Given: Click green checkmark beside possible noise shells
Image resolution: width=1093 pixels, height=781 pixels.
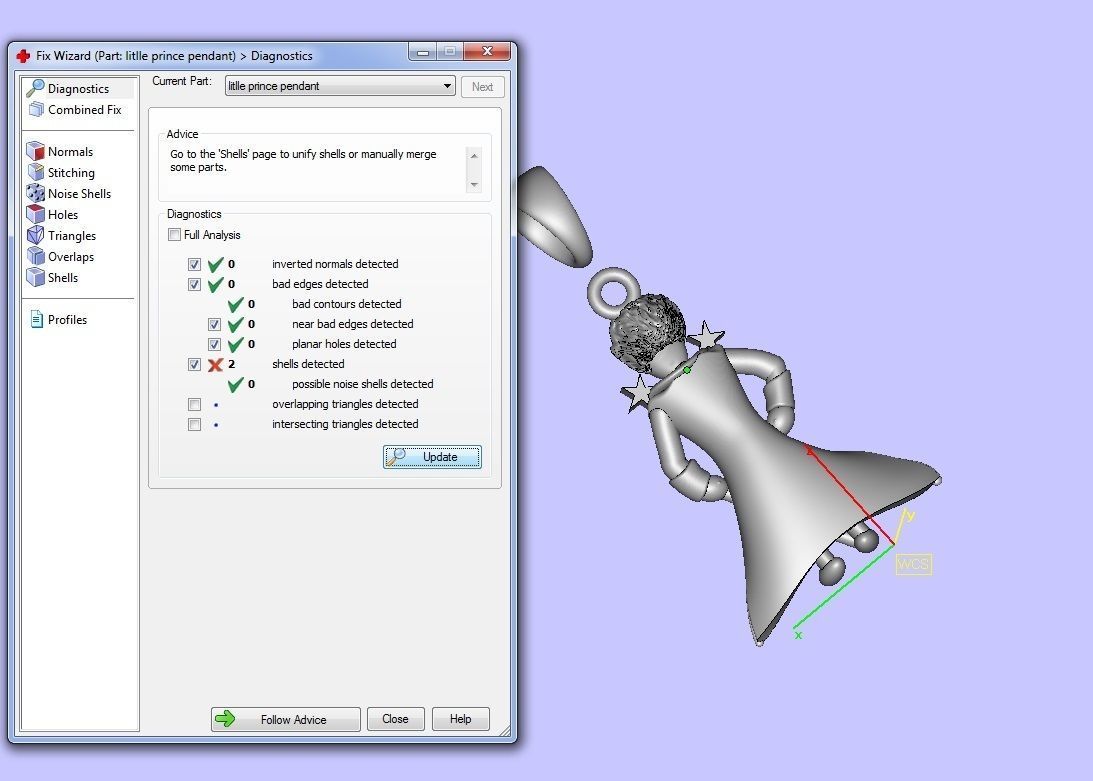Looking at the screenshot, I should point(236,384).
